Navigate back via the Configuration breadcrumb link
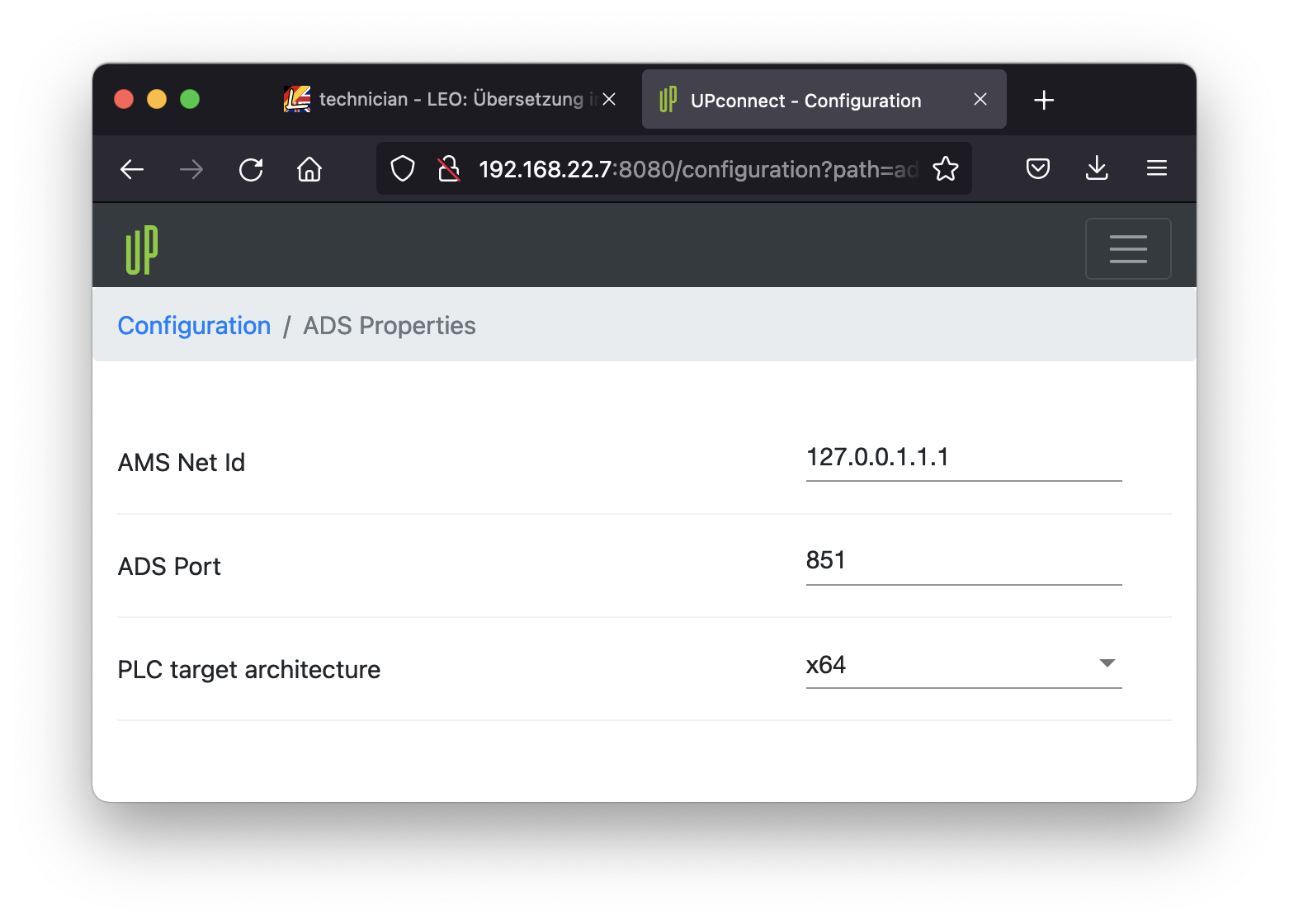The height and width of the screenshot is (924, 1289). click(x=194, y=325)
